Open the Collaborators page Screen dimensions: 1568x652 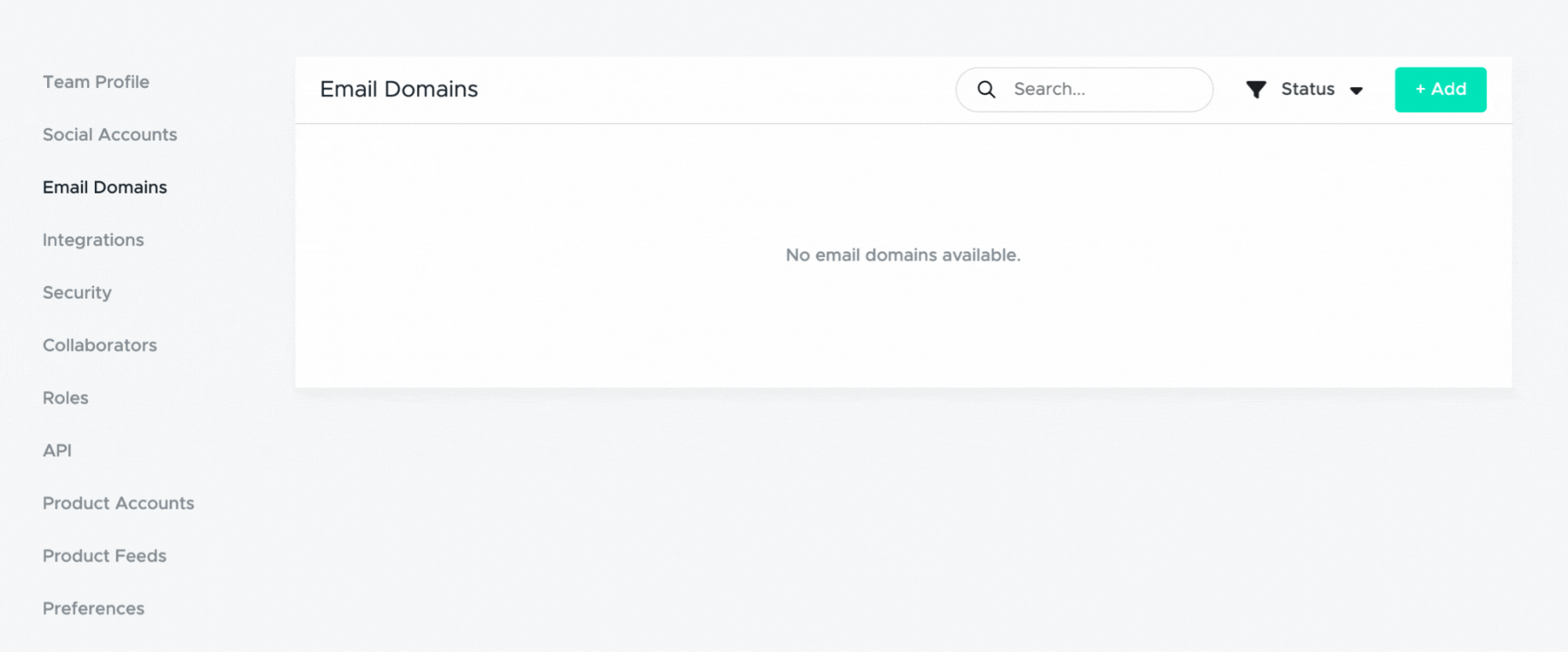tap(100, 345)
